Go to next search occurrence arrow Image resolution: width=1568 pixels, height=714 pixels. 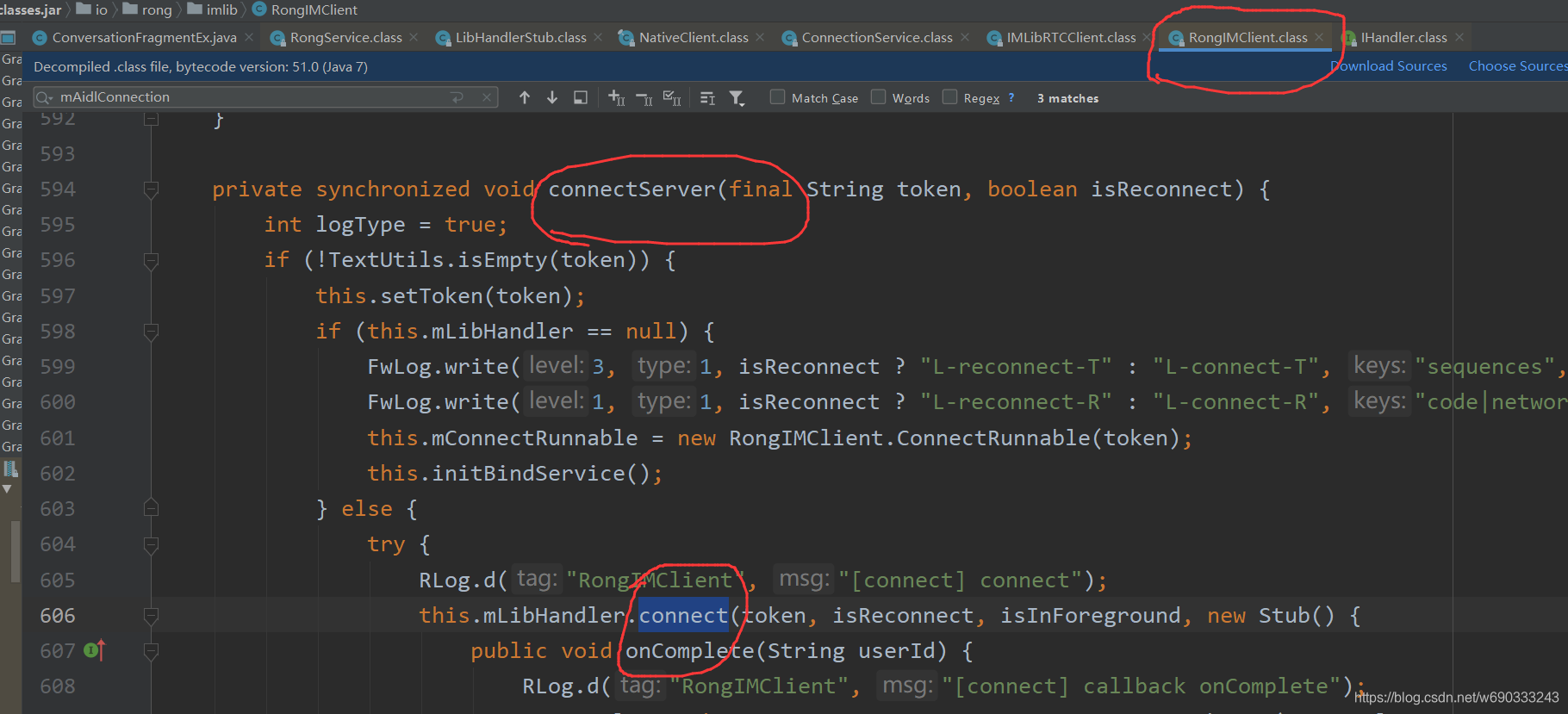point(552,97)
